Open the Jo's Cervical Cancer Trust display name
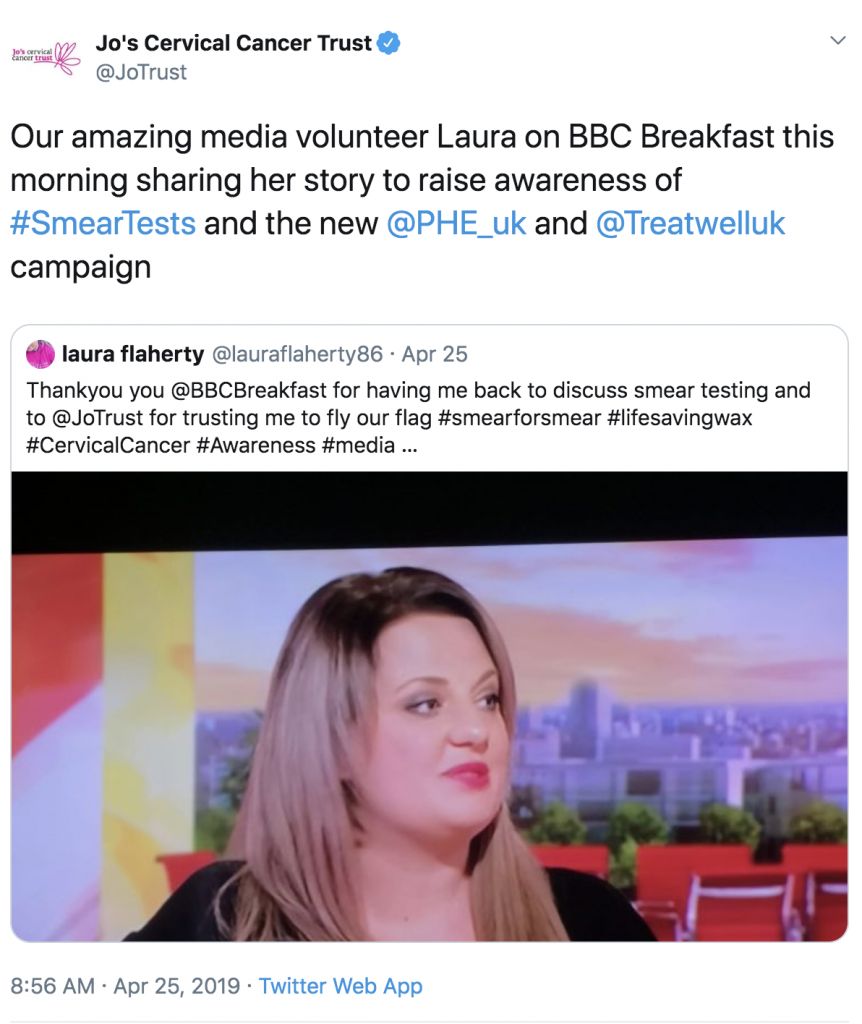This screenshot has height=1024, width=862. tap(234, 43)
